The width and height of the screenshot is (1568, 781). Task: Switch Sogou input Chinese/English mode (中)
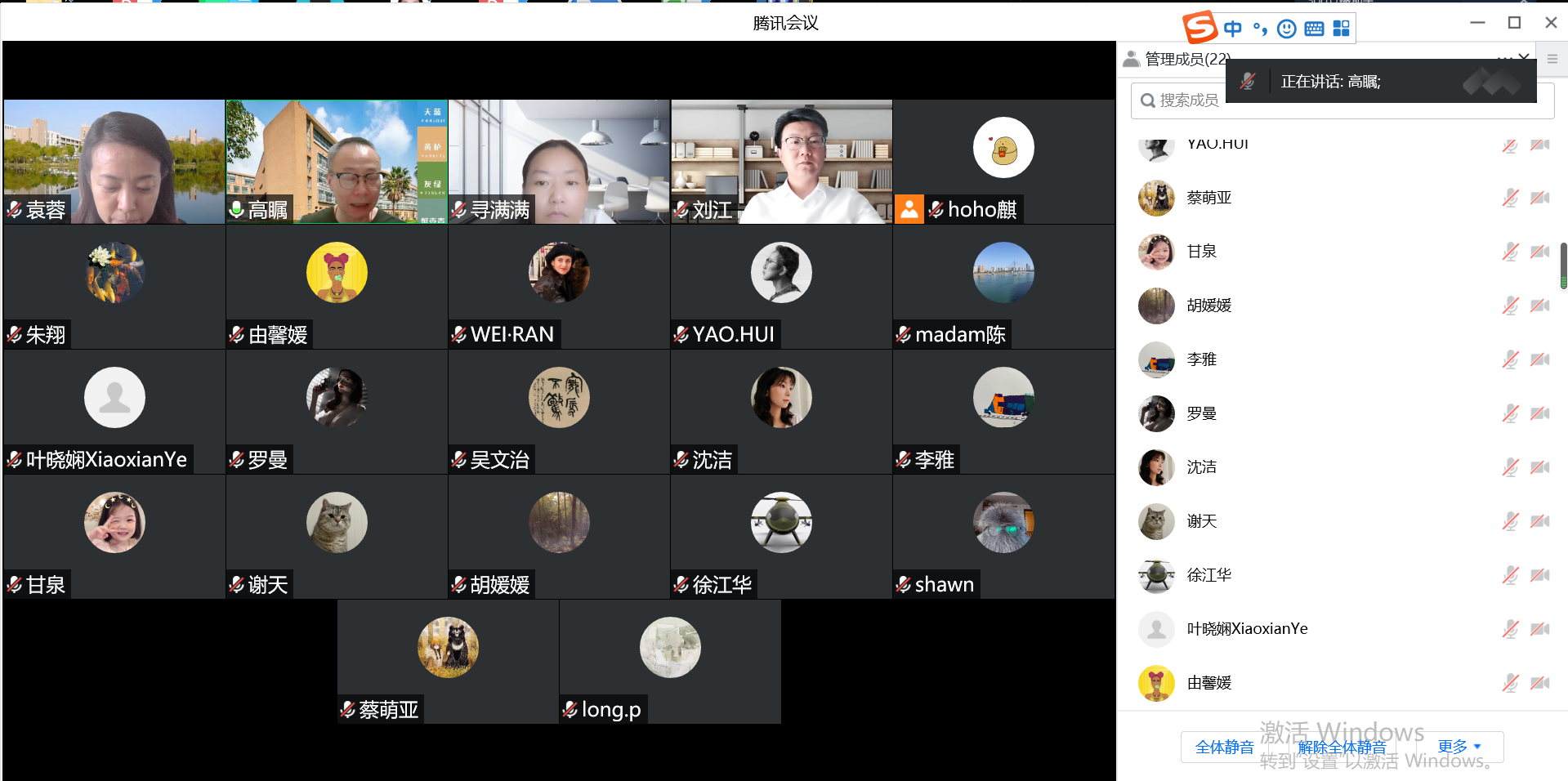(x=1232, y=29)
